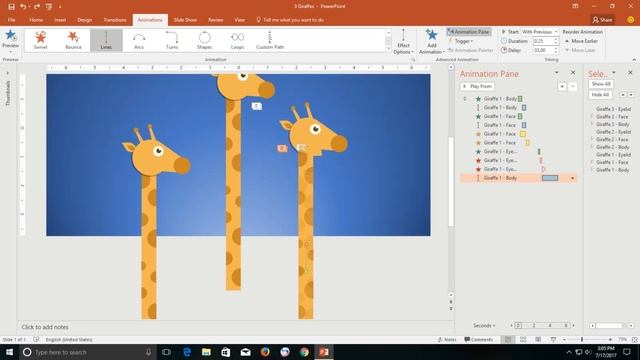Image resolution: width=640 pixels, height=360 pixels.
Task: Click Hide All in Selection pane
Action: (x=600, y=95)
